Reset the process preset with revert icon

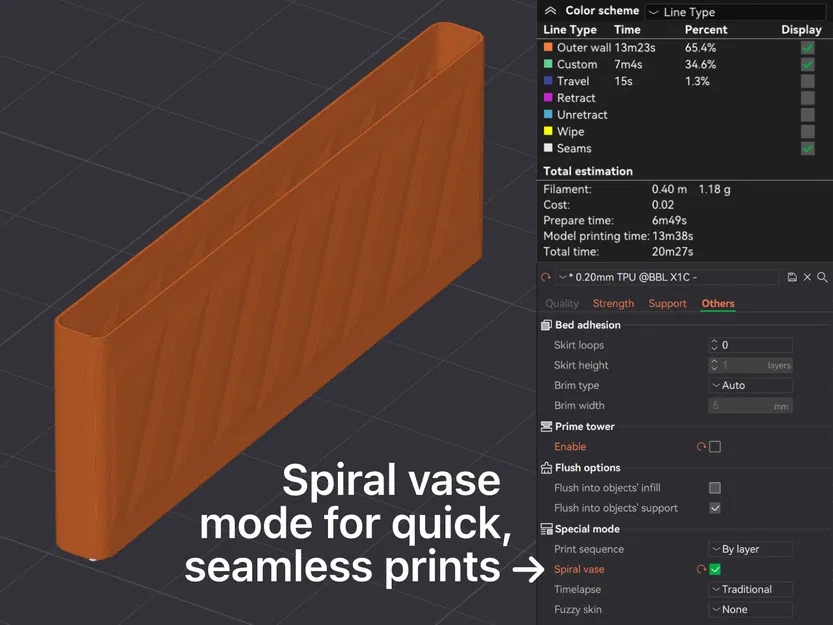546,277
